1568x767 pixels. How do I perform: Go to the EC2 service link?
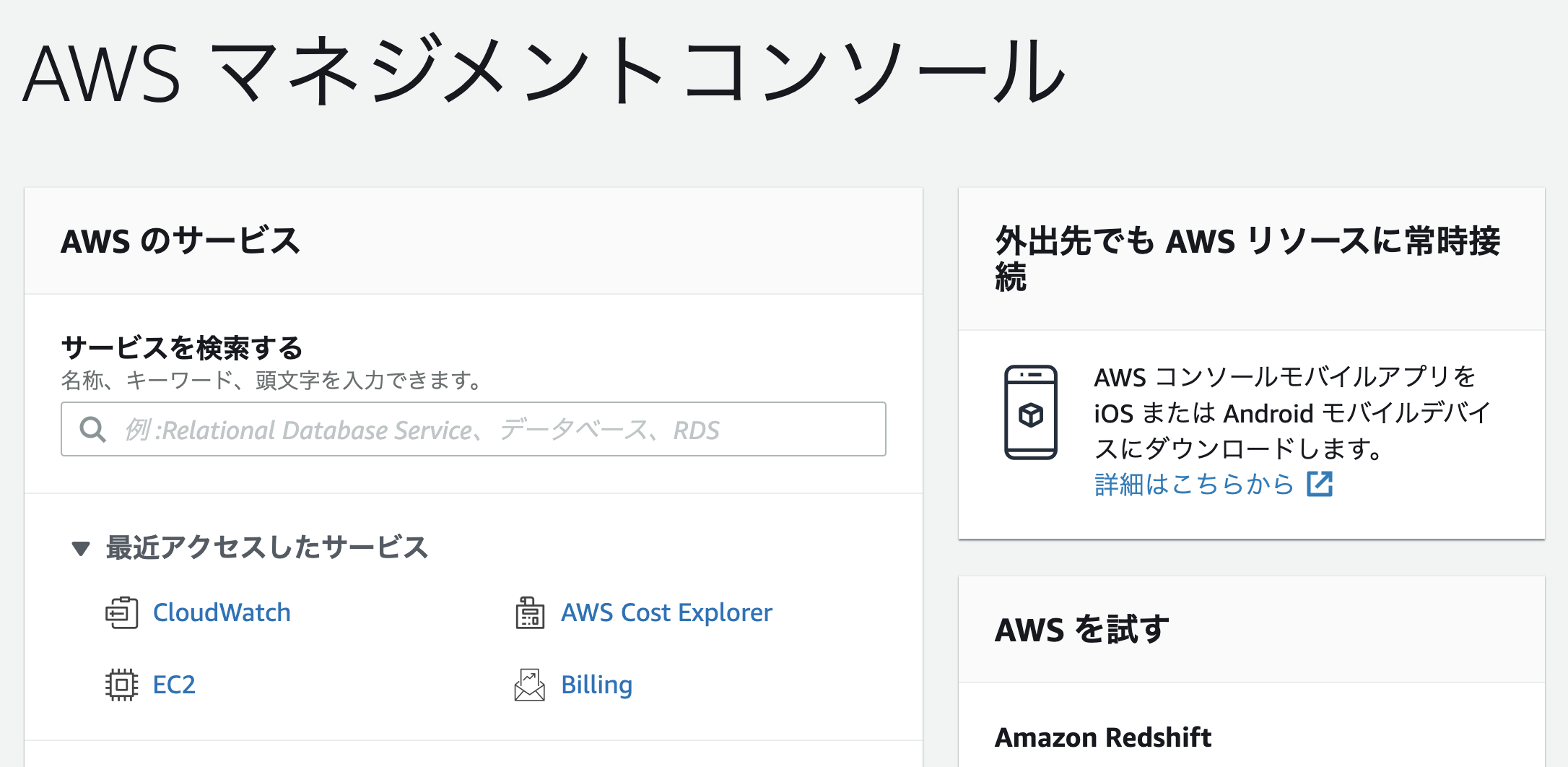pos(174,685)
